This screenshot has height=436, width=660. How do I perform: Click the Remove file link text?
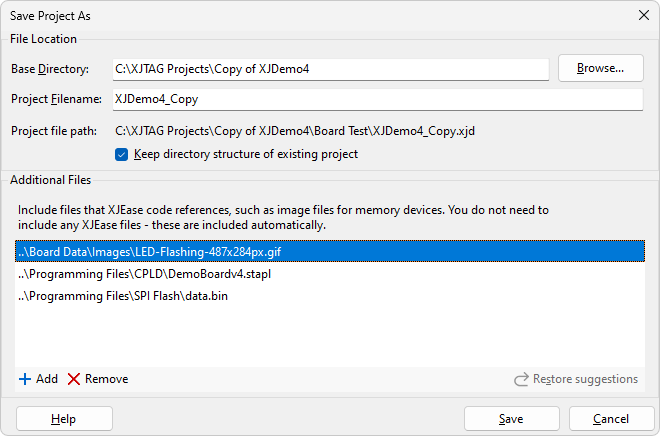[x=106, y=379]
